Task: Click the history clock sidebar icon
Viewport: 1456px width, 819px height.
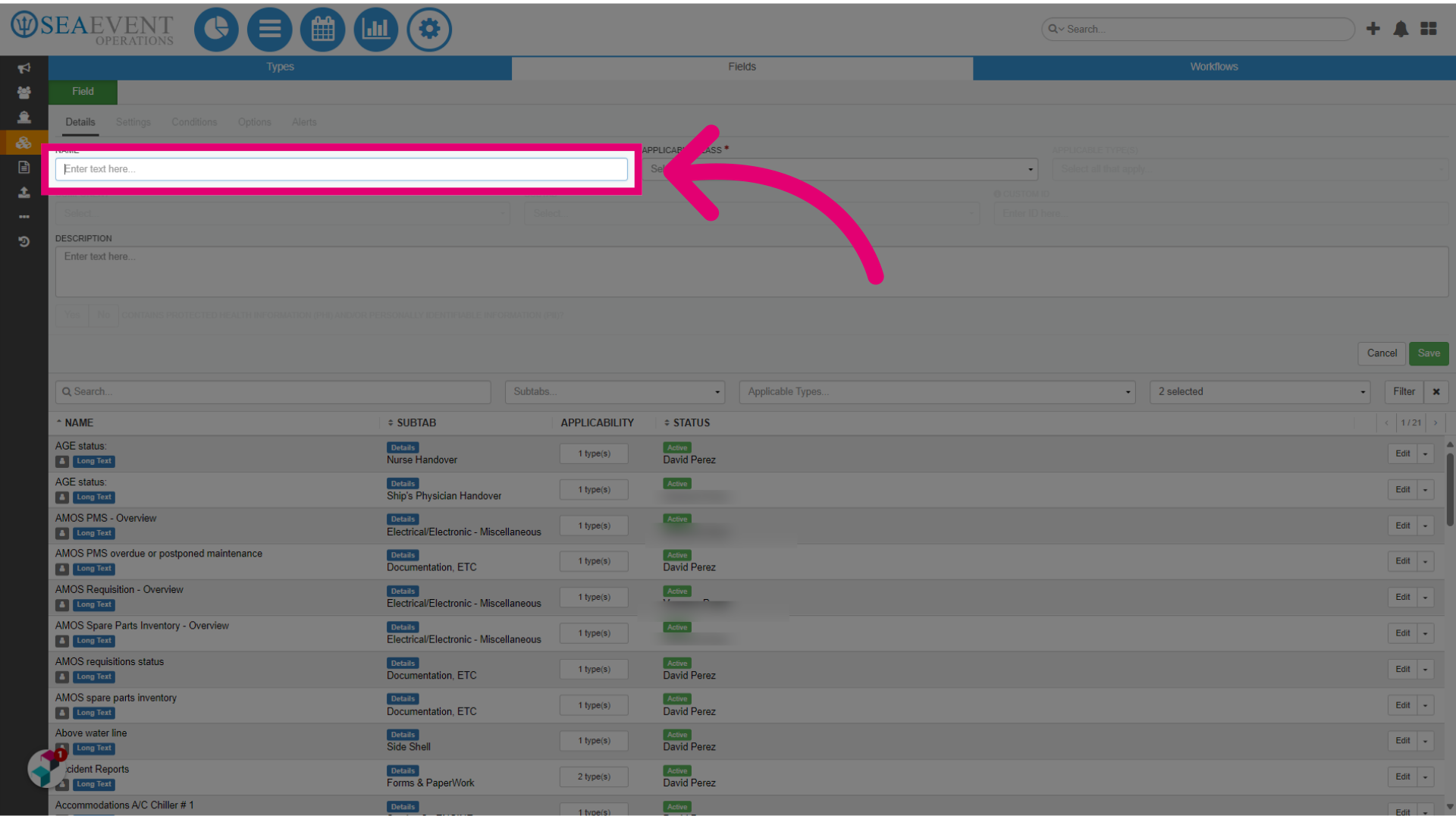Action: 24,242
